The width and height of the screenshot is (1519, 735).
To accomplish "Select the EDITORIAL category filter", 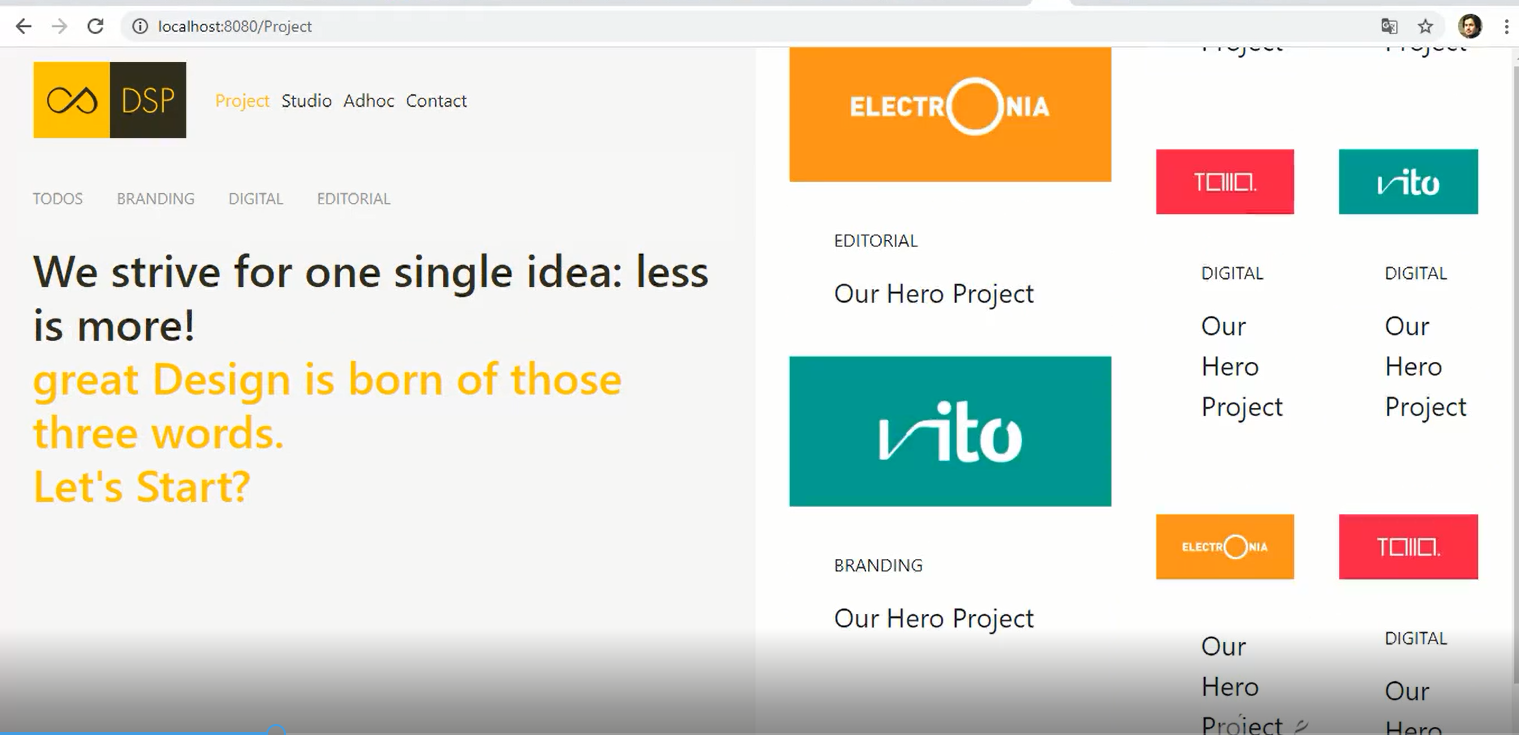I will tap(354, 199).
